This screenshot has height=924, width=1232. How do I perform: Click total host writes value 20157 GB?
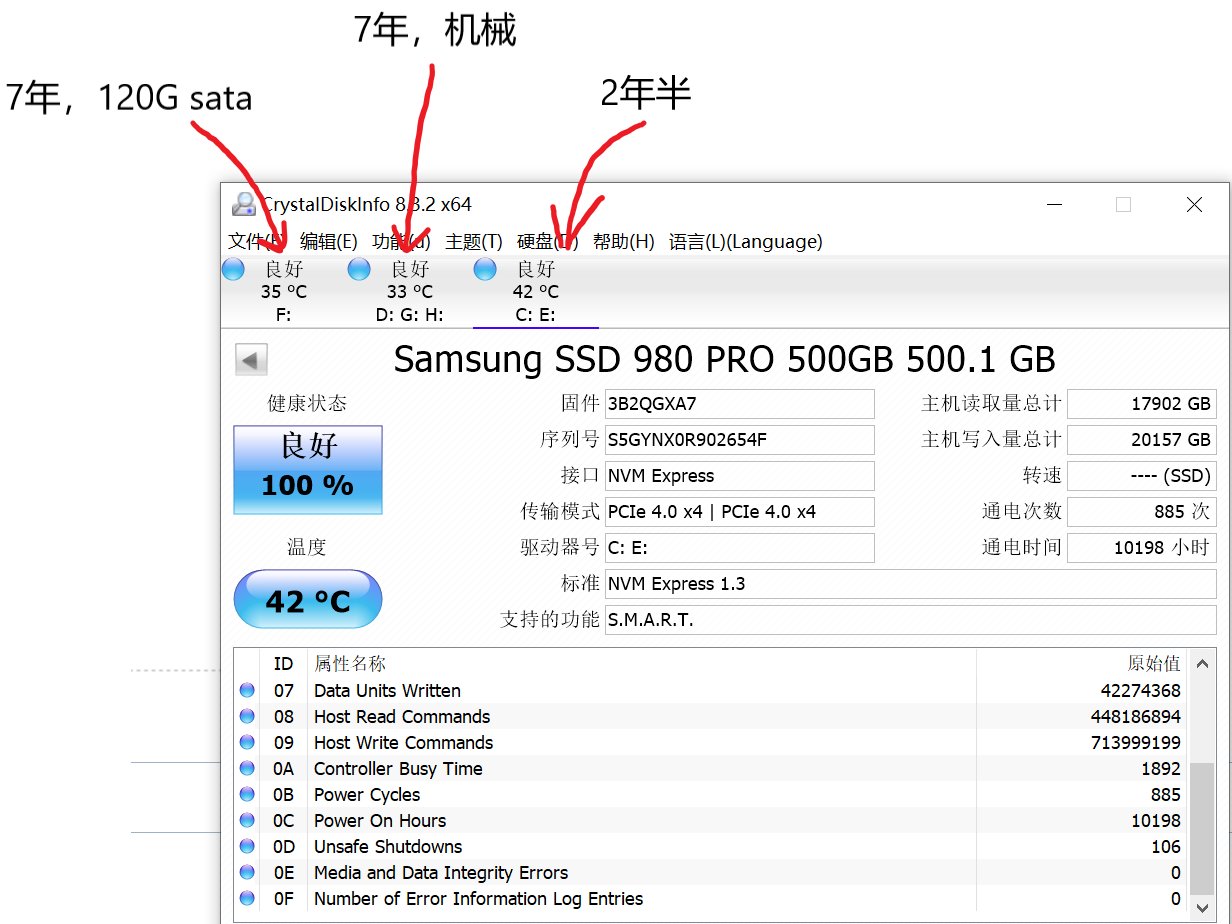(x=1142, y=440)
